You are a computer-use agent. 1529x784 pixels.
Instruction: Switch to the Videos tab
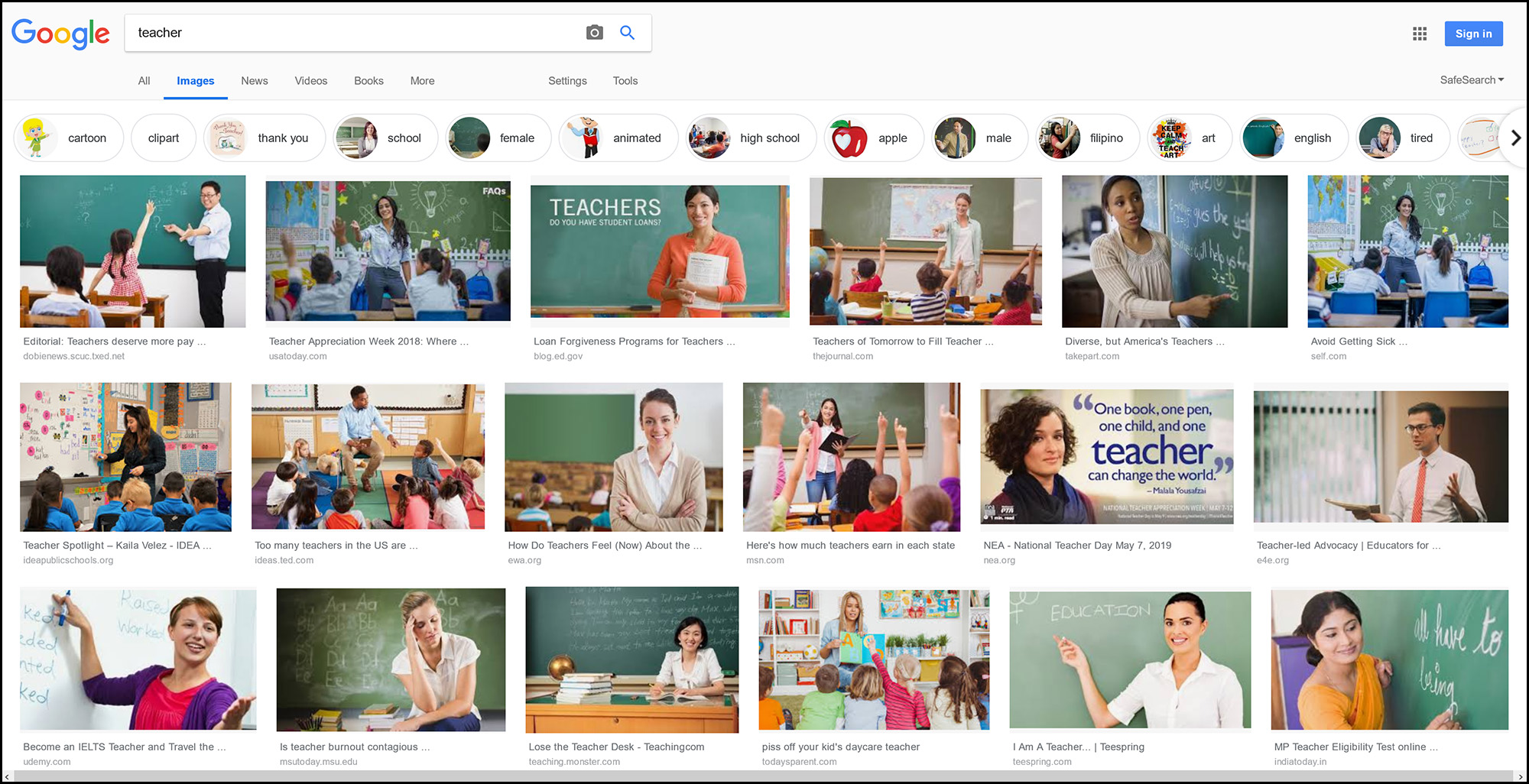point(310,81)
